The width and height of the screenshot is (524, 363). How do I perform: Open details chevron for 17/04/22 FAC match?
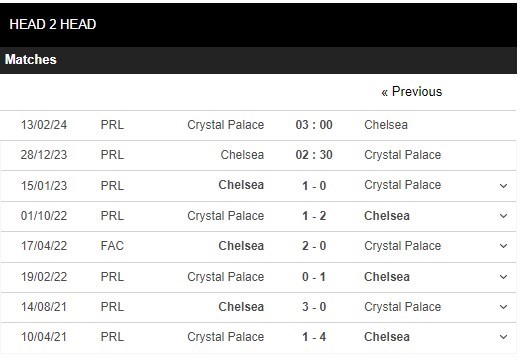pyautogui.click(x=503, y=246)
